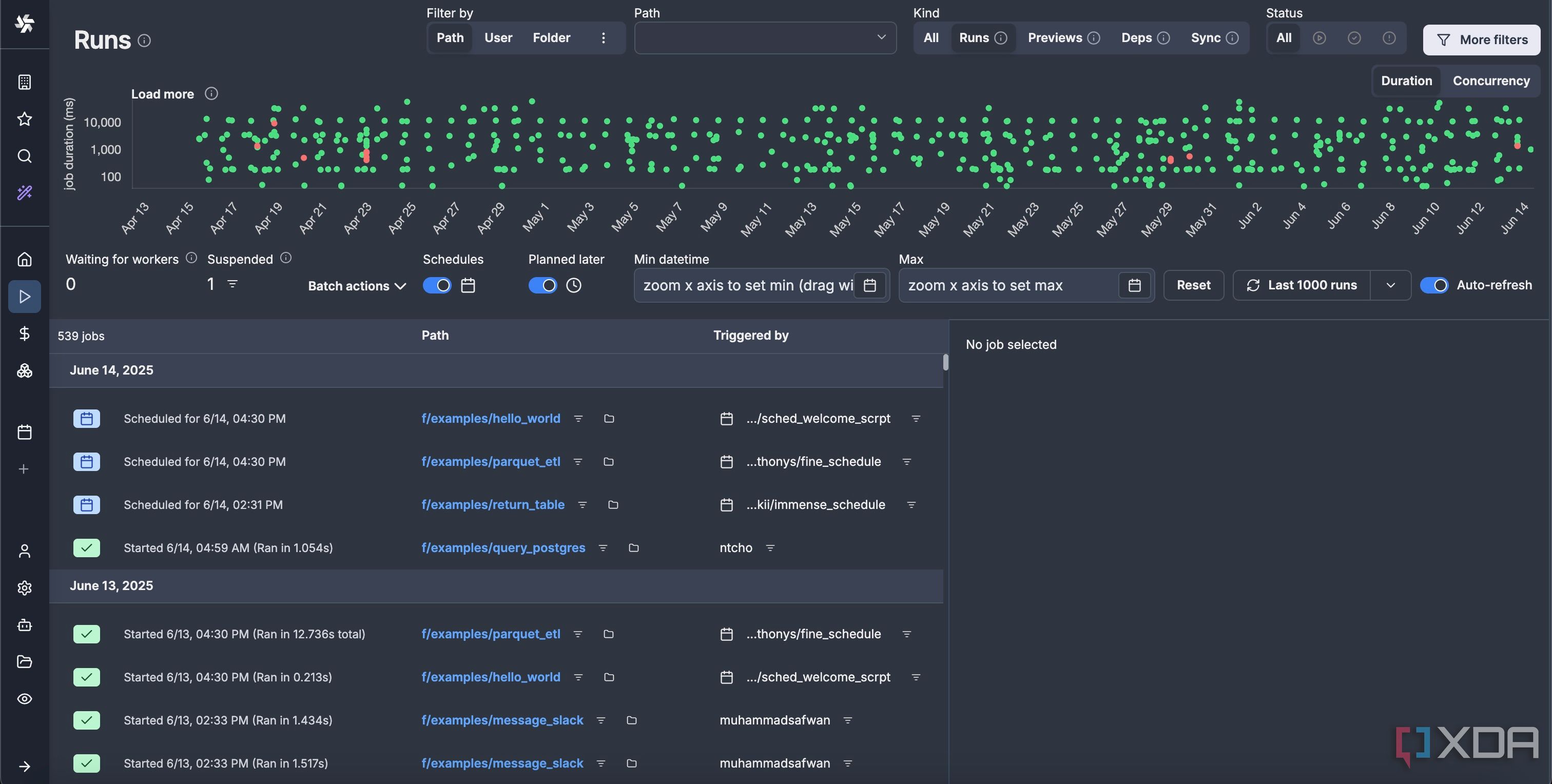The height and width of the screenshot is (784, 1552).
Task: Open Filter by three-dots more menu
Action: [x=603, y=38]
